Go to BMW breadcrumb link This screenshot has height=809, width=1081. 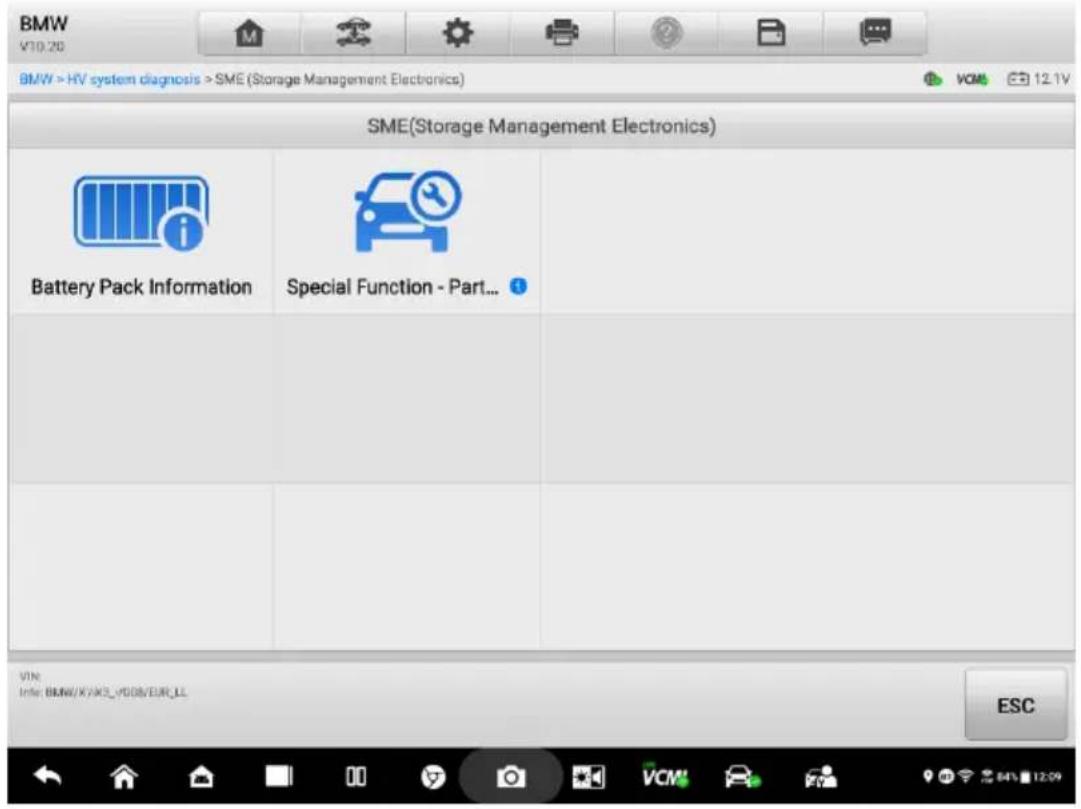(x=36, y=79)
